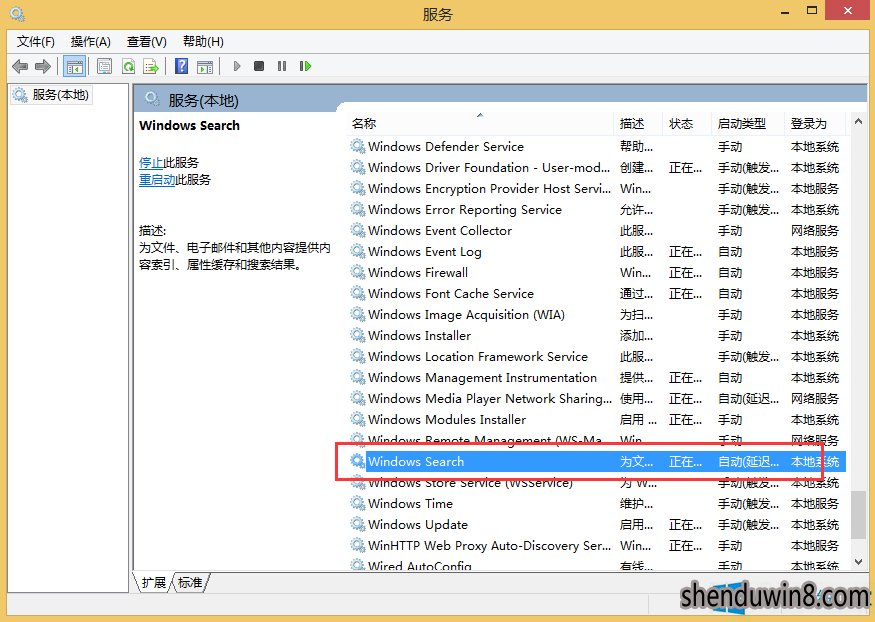875x622 pixels.
Task: Pause the service with the pause icon
Action: tap(282, 66)
